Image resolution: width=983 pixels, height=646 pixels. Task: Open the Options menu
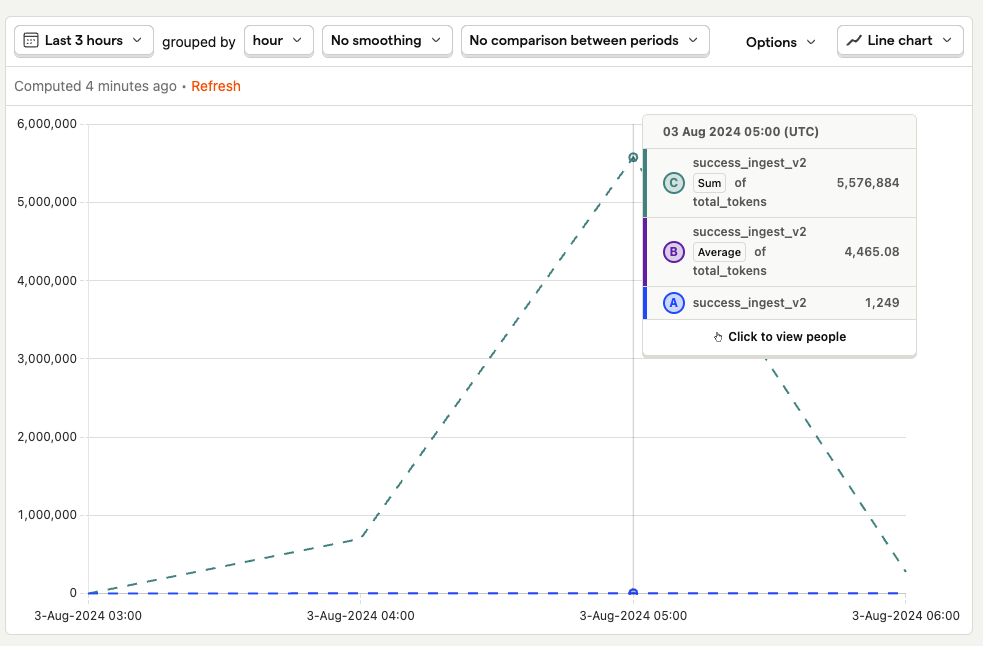click(781, 42)
